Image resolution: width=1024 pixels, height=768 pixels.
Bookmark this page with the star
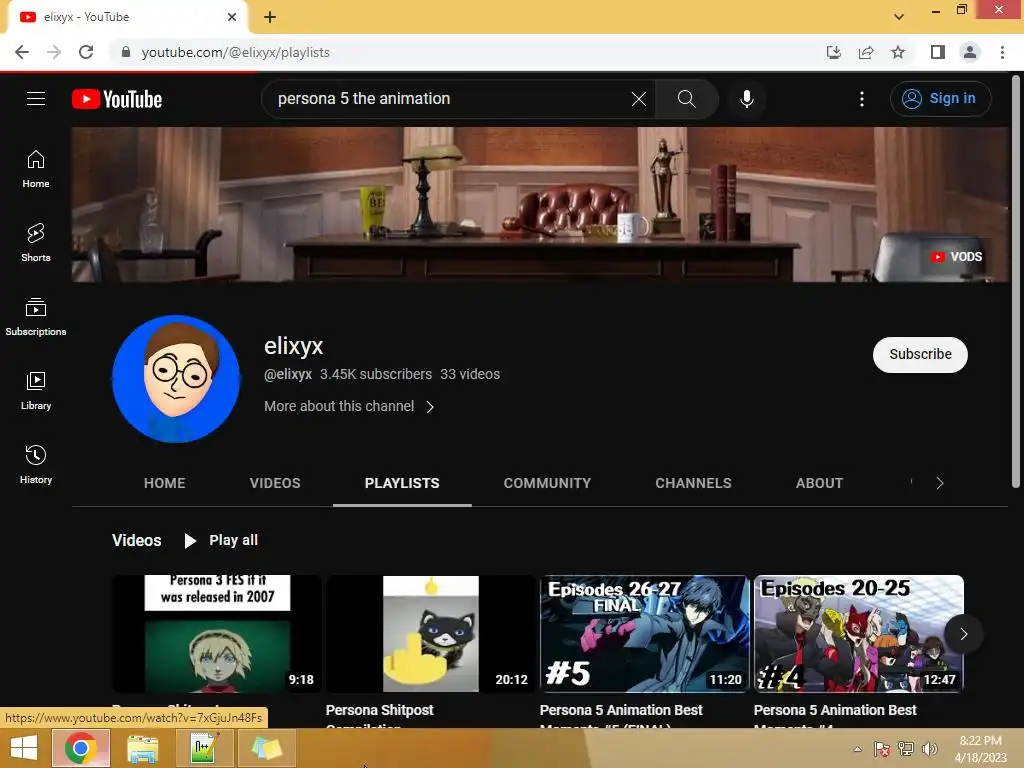[898, 52]
